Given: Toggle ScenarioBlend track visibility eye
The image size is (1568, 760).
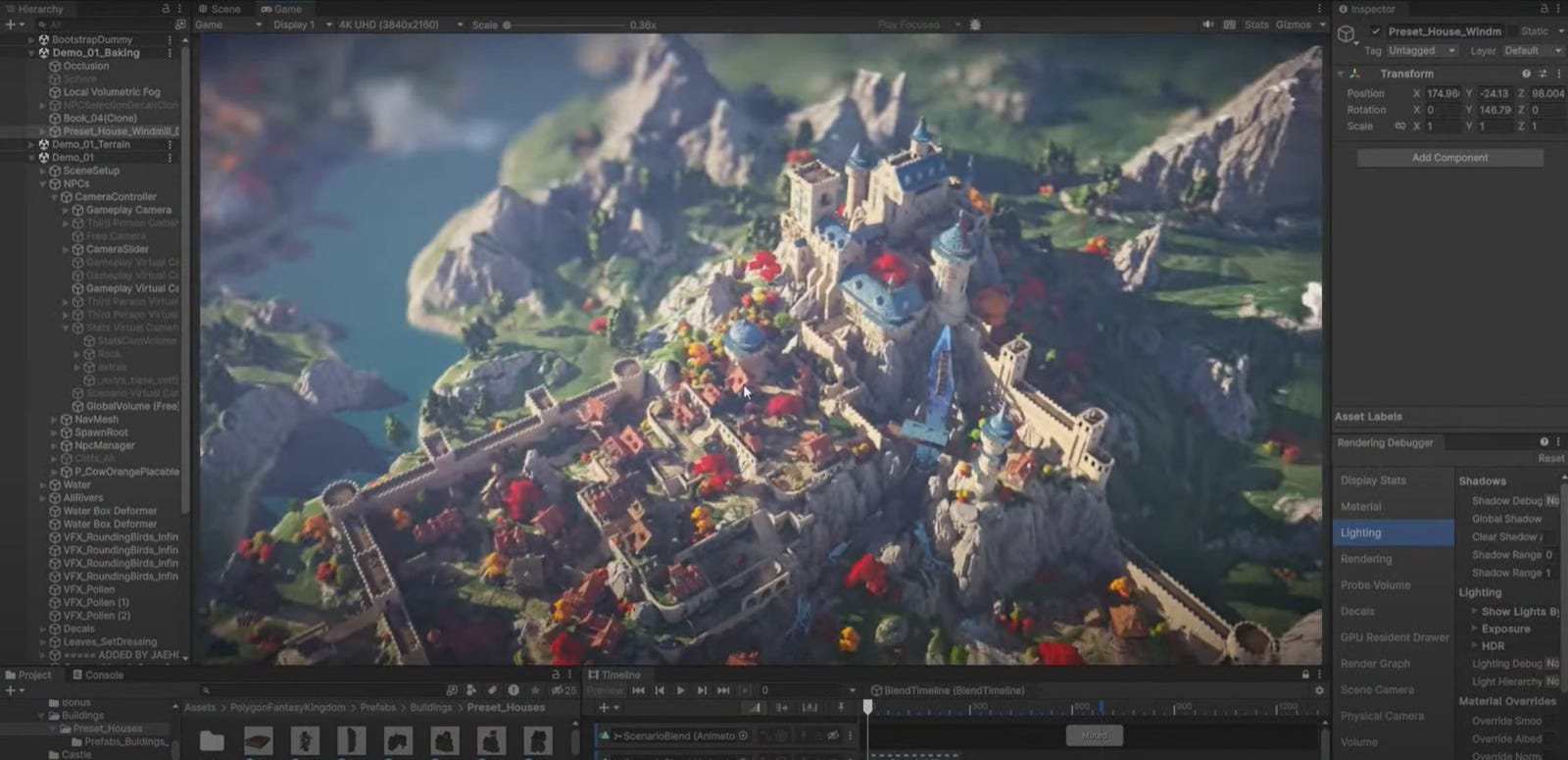Looking at the screenshot, I should coord(833,735).
